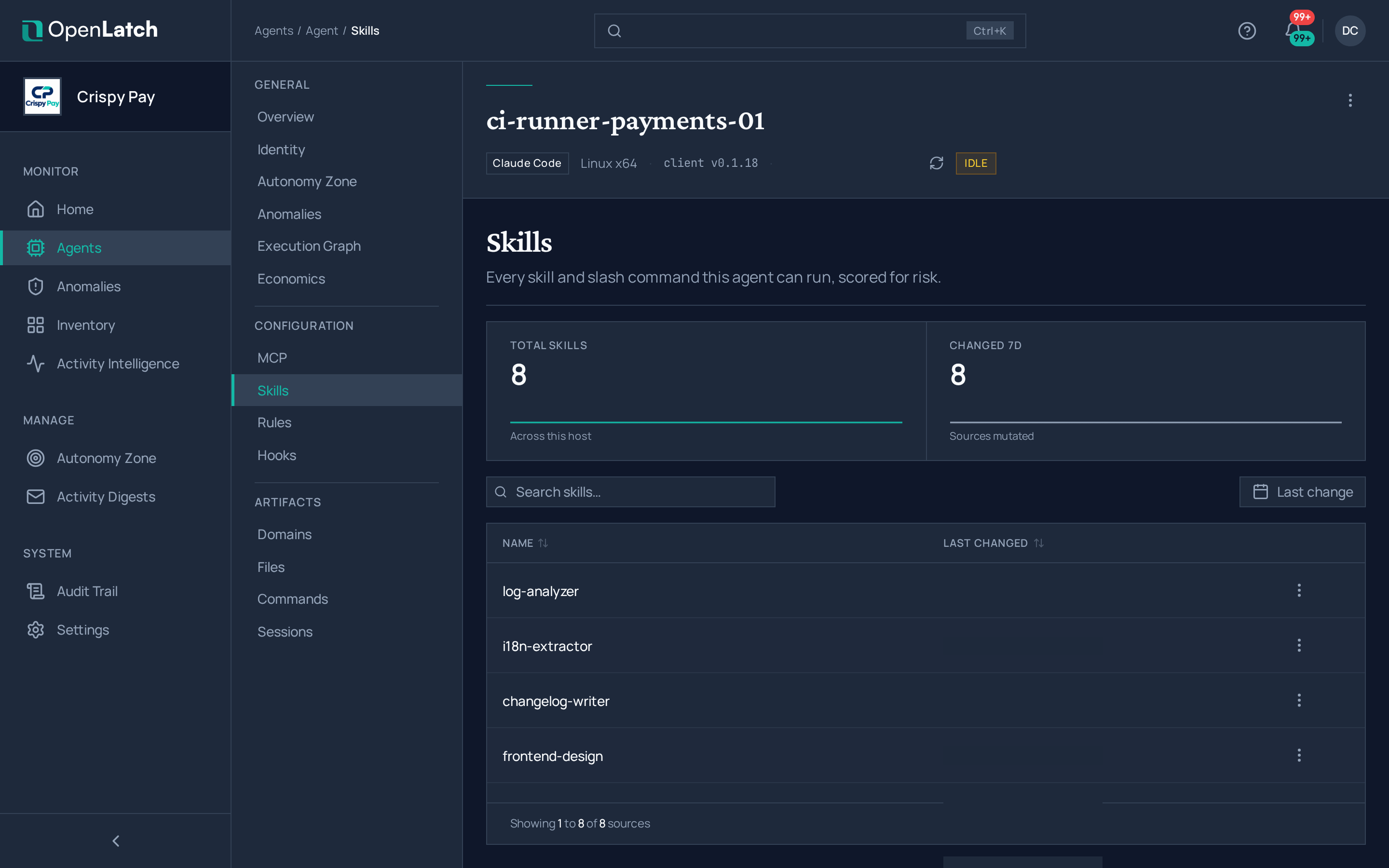Select the changelog-writer skill row
The image size is (1389, 868).
pos(925,700)
